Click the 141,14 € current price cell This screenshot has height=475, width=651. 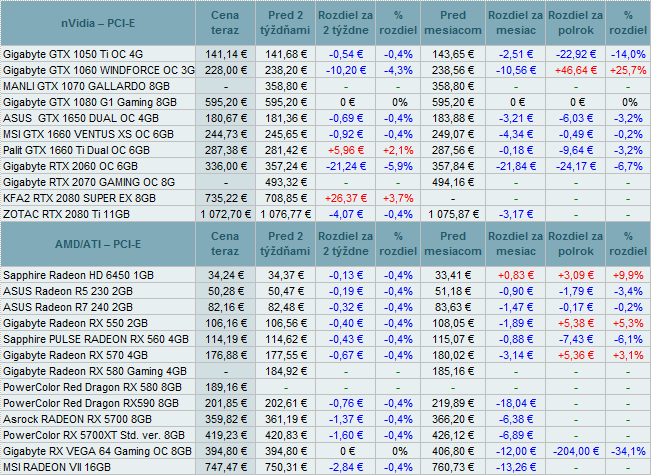pos(226,54)
